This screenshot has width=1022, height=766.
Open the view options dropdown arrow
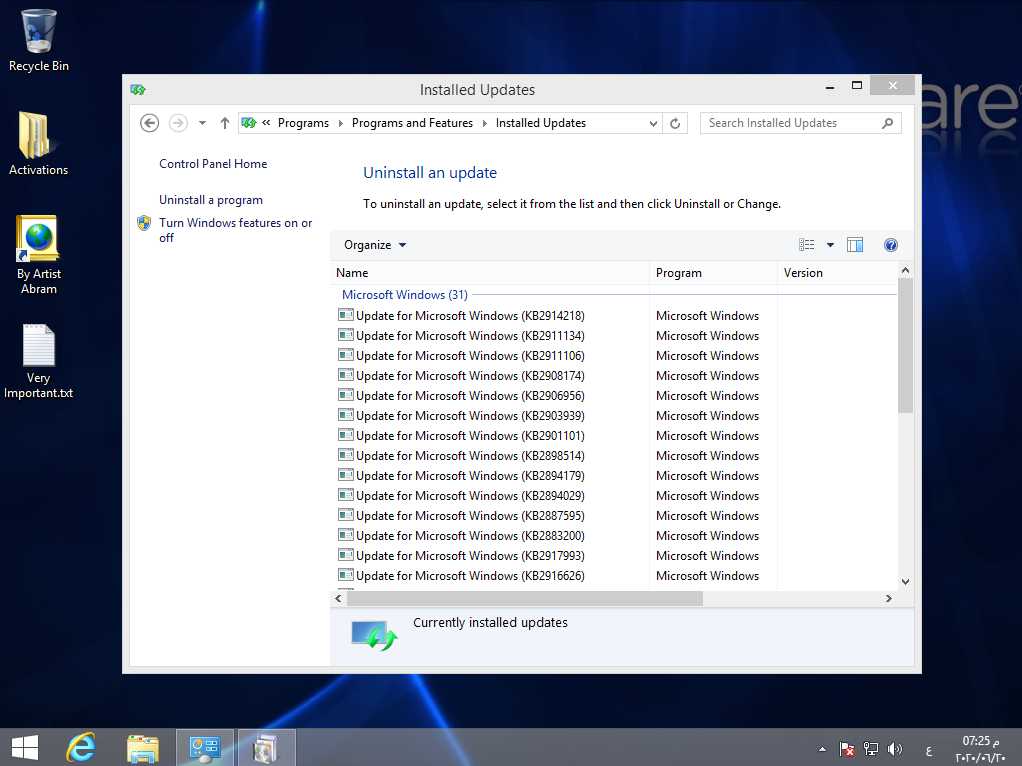coord(830,245)
